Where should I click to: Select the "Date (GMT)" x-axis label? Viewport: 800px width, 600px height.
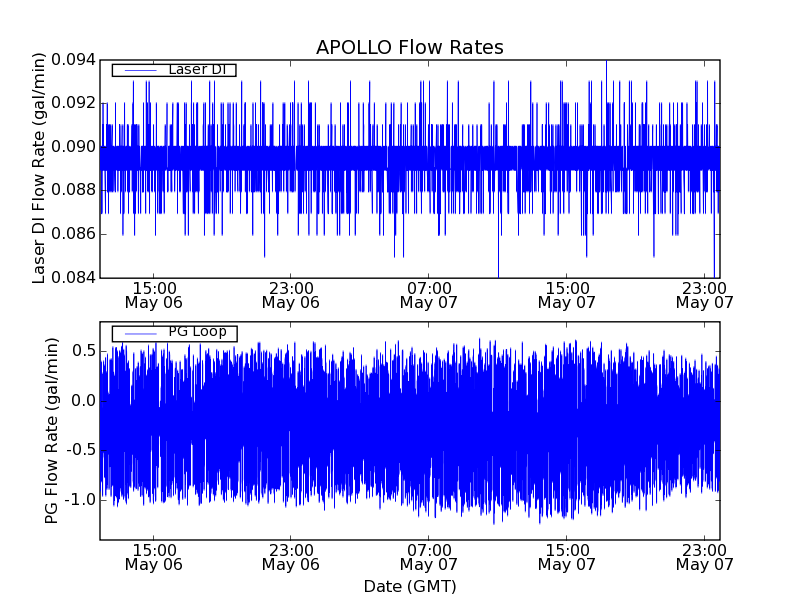click(x=409, y=586)
